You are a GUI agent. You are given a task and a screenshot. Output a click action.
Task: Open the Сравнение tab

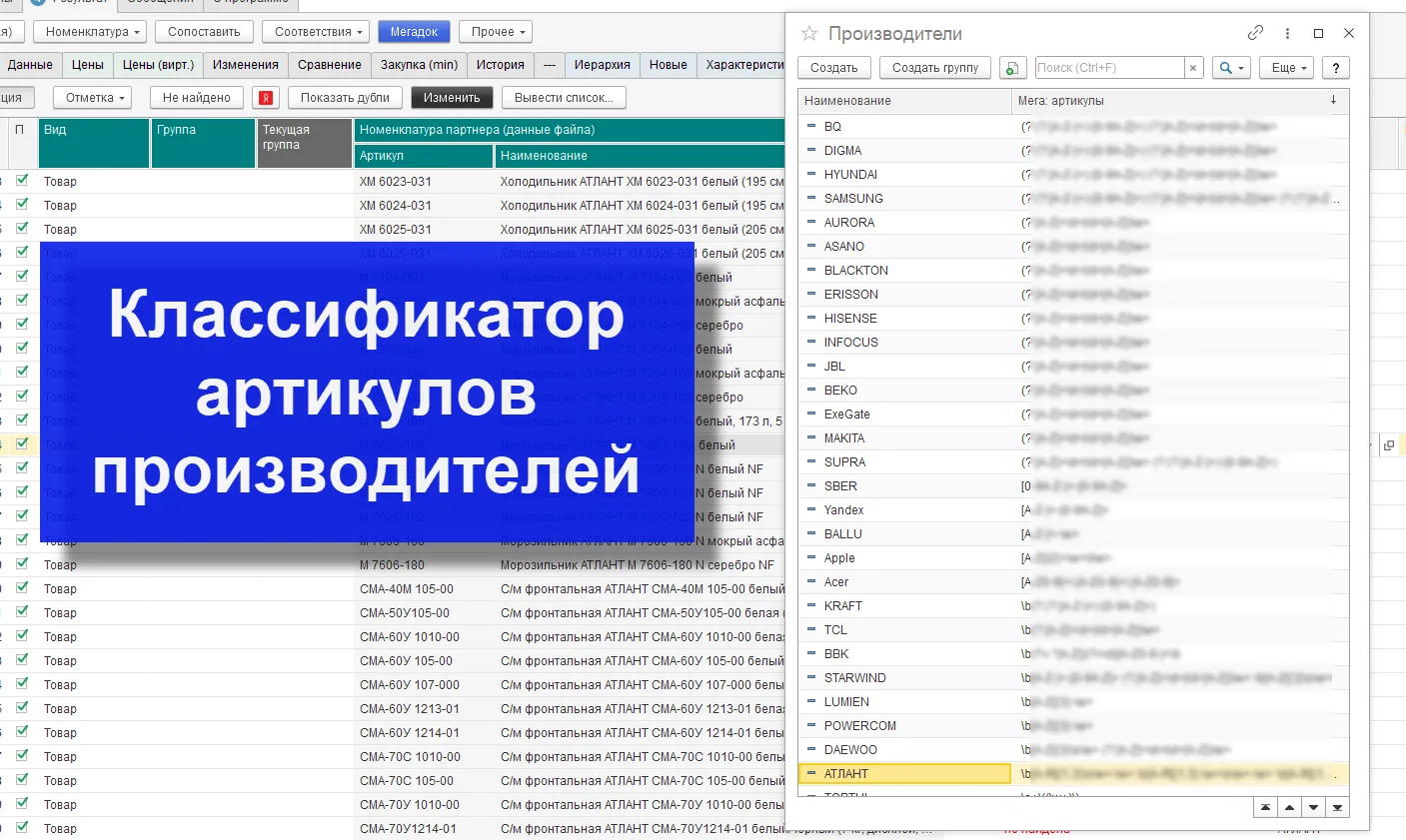[330, 65]
